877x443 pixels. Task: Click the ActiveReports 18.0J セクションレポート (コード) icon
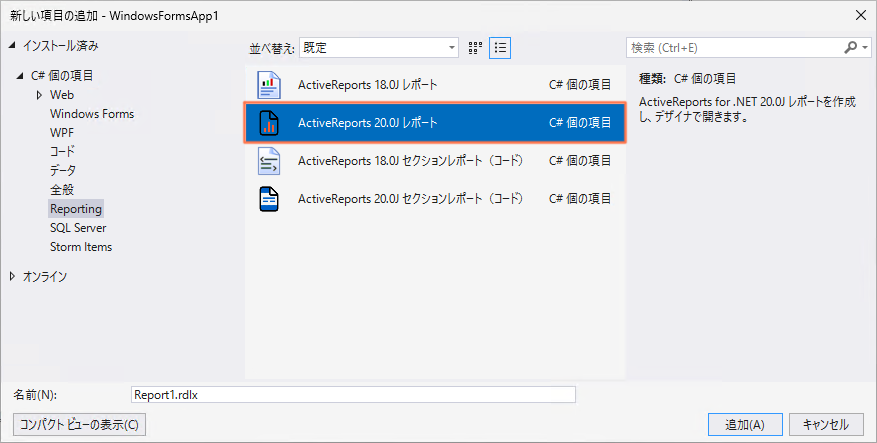click(268, 161)
